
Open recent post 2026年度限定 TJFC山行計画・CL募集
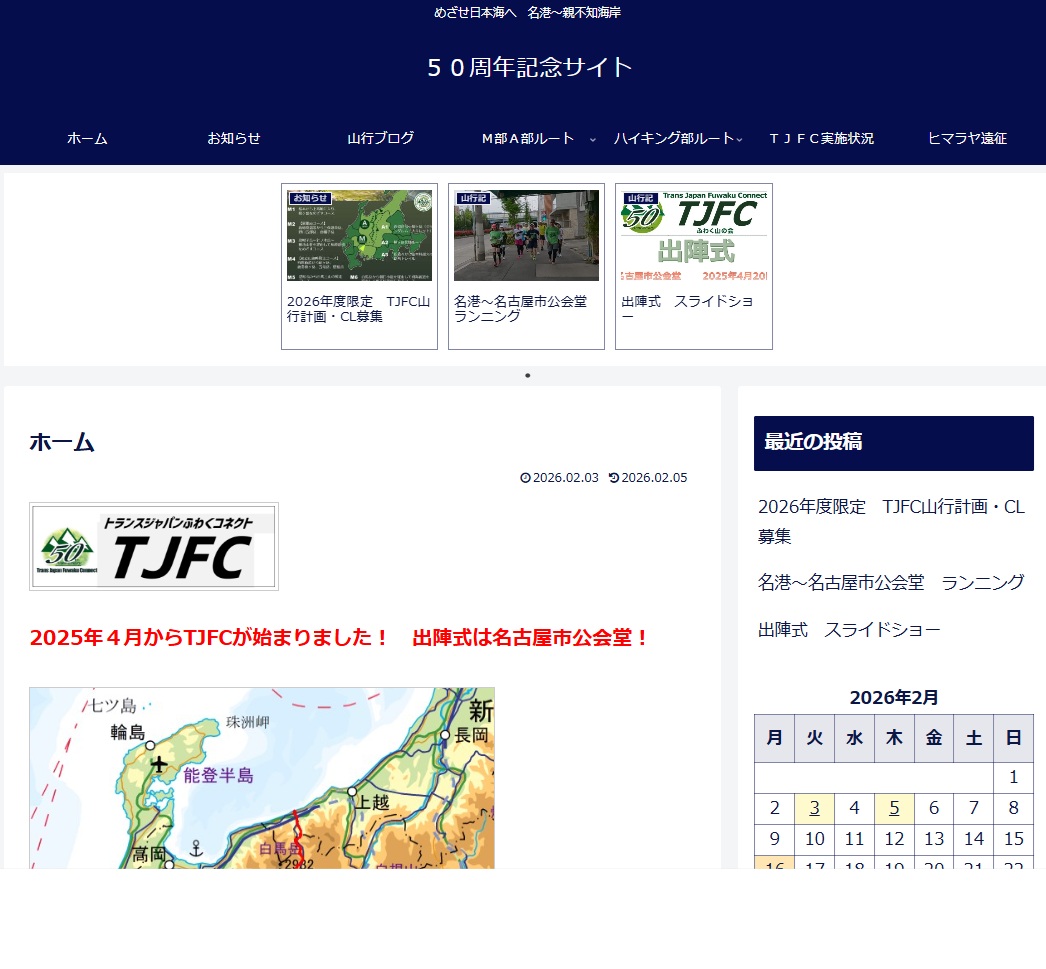pyautogui.click(x=891, y=521)
